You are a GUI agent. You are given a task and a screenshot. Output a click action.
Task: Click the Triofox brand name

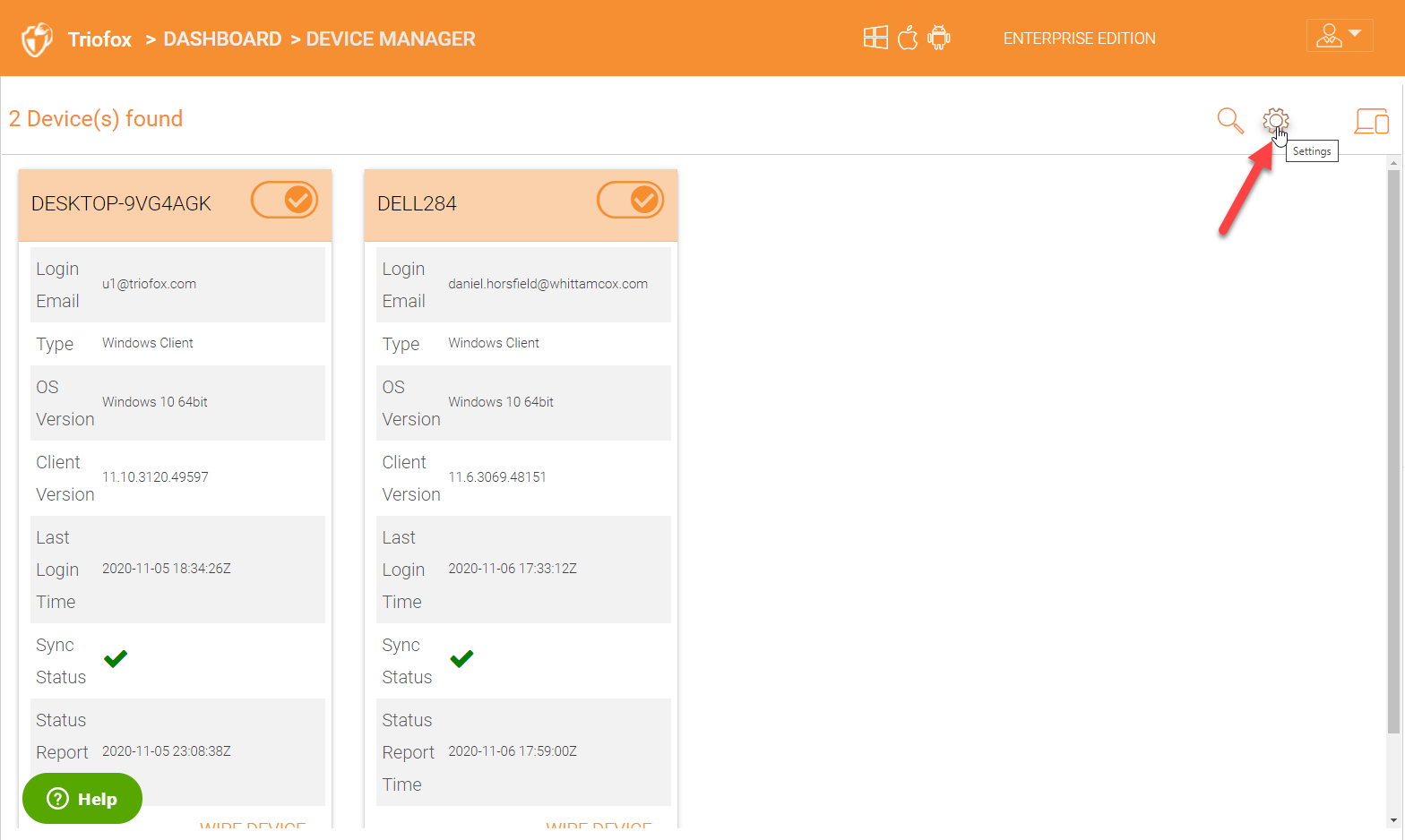[99, 39]
